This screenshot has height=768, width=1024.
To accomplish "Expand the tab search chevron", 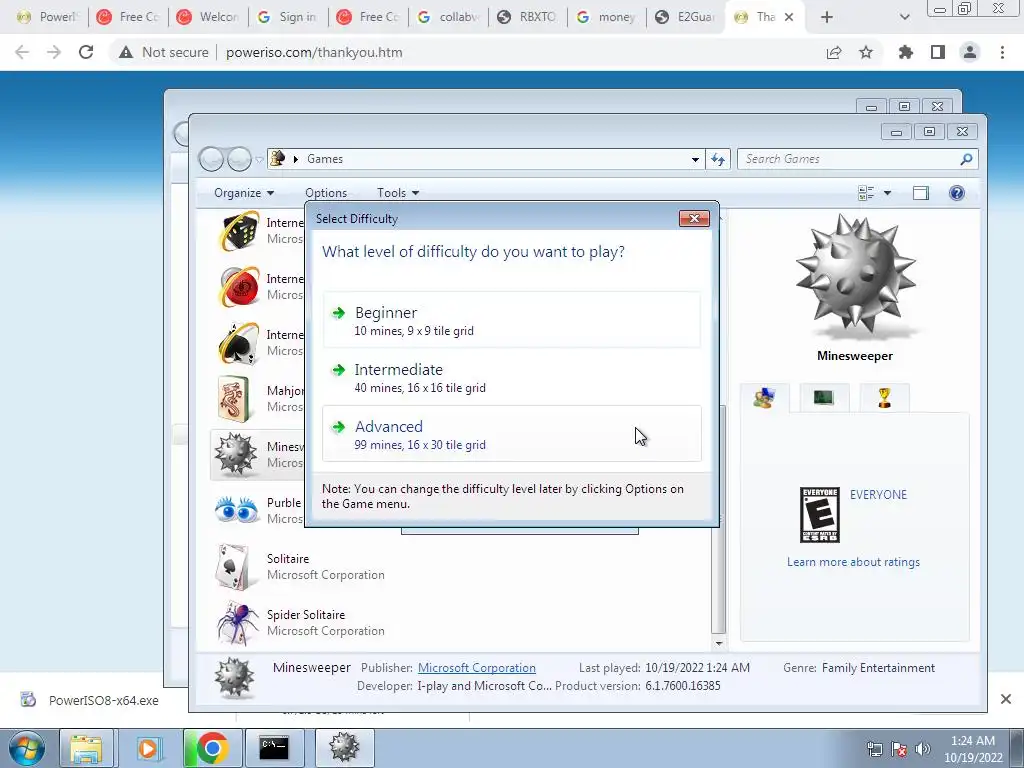I will pos(904,17).
